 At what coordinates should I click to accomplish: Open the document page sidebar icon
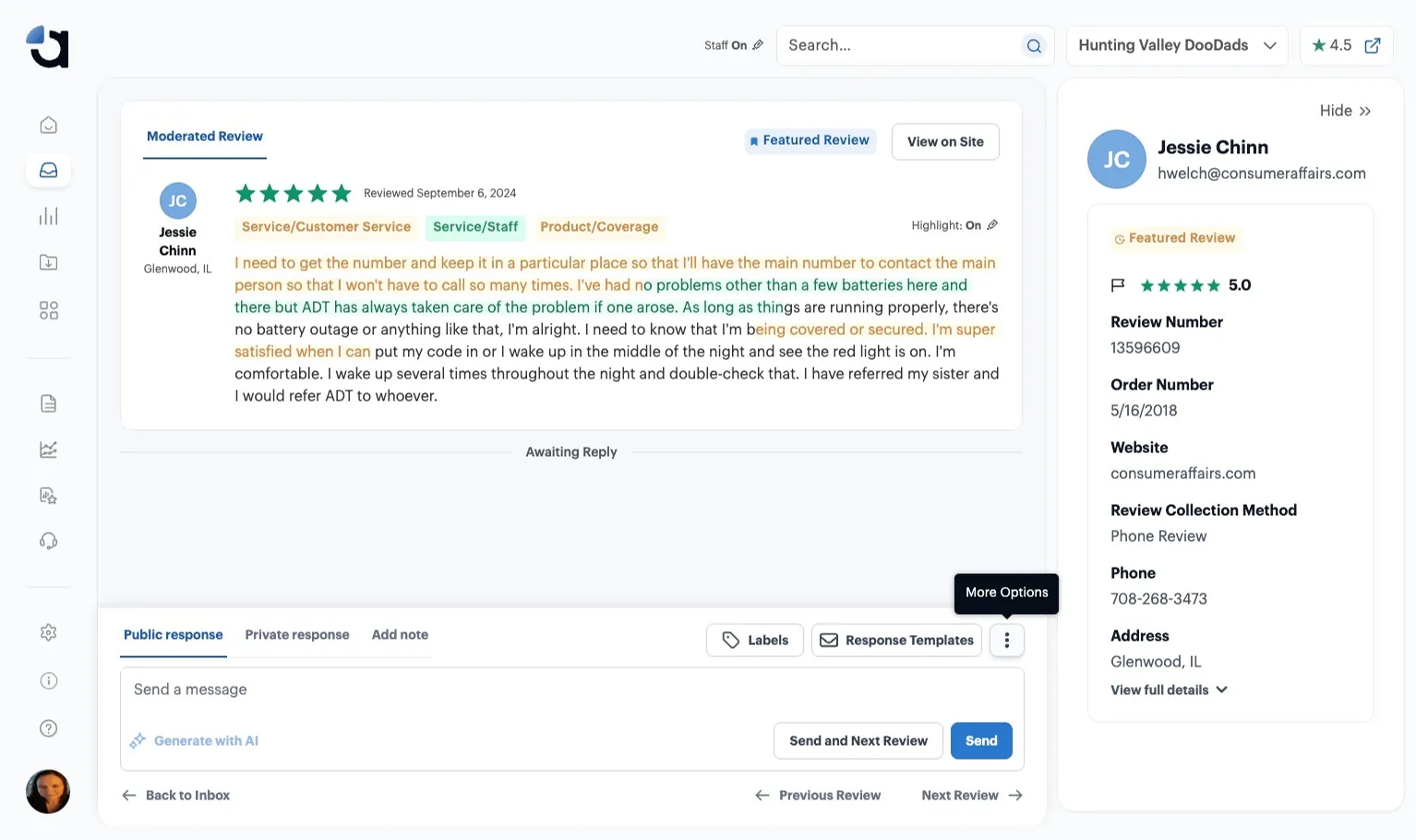click(x=49, y=403)
